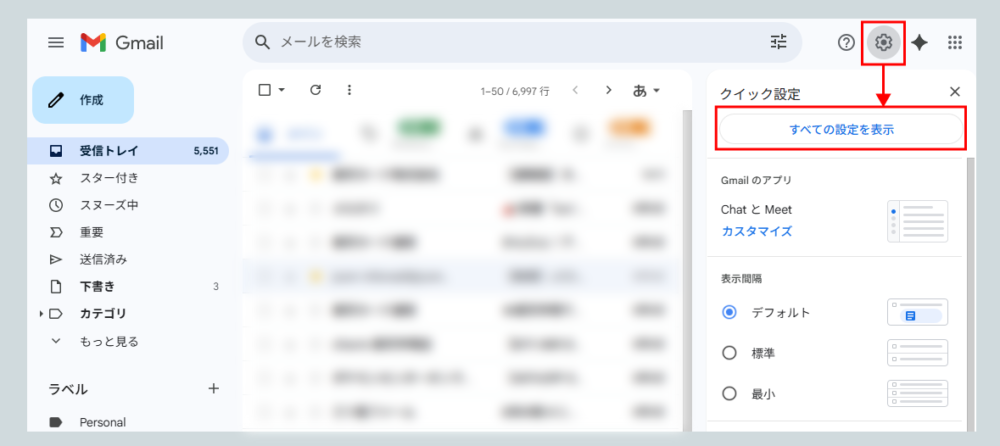Select the デフォルト density radio button
The width and height of the screenshot is (1000, 446).
point(729,312)
